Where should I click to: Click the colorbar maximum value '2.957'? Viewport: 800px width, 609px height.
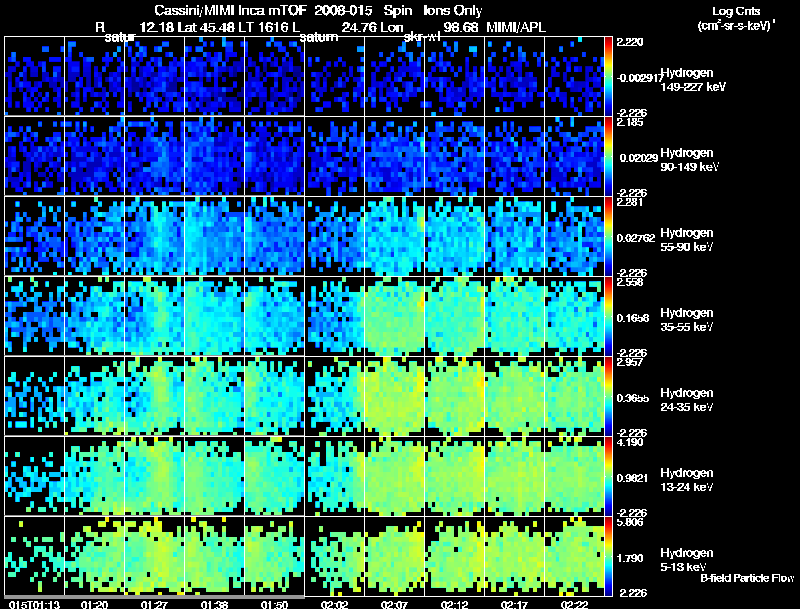(x=630, y=362)
